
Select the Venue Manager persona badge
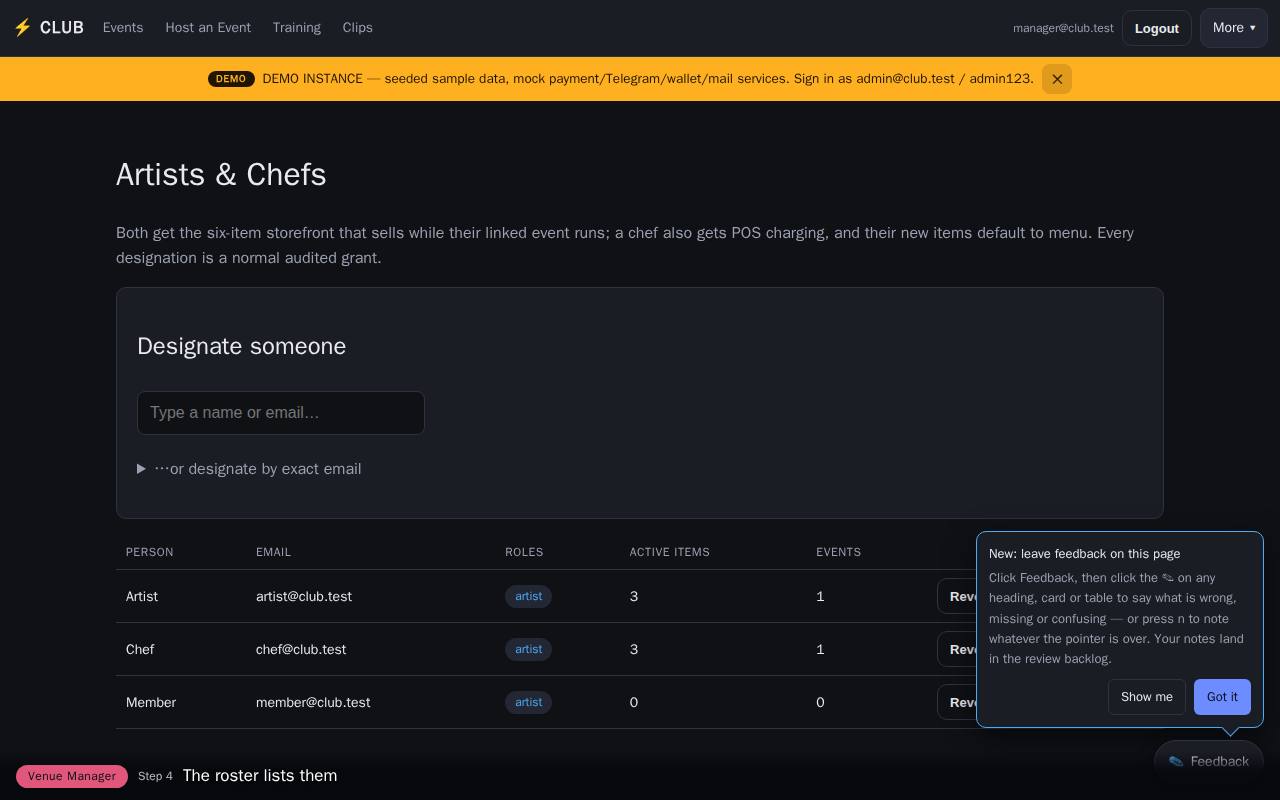pyautogui.click(x=72, y=776)
